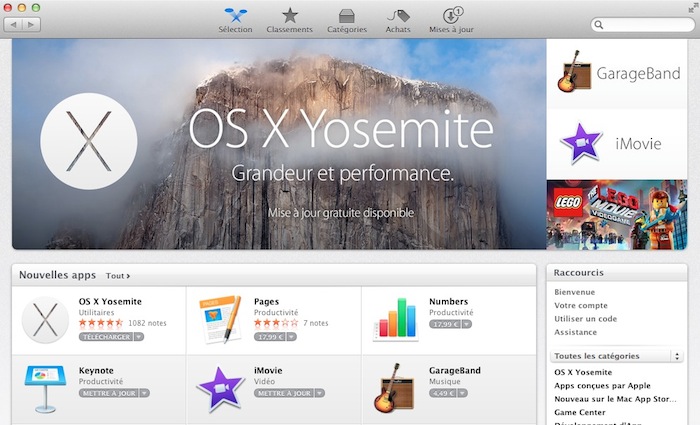Viewport: 700px width, 425px height.
Task: Click the Numbers app icon
Action: pyautogui.click(x=396, y=320)
